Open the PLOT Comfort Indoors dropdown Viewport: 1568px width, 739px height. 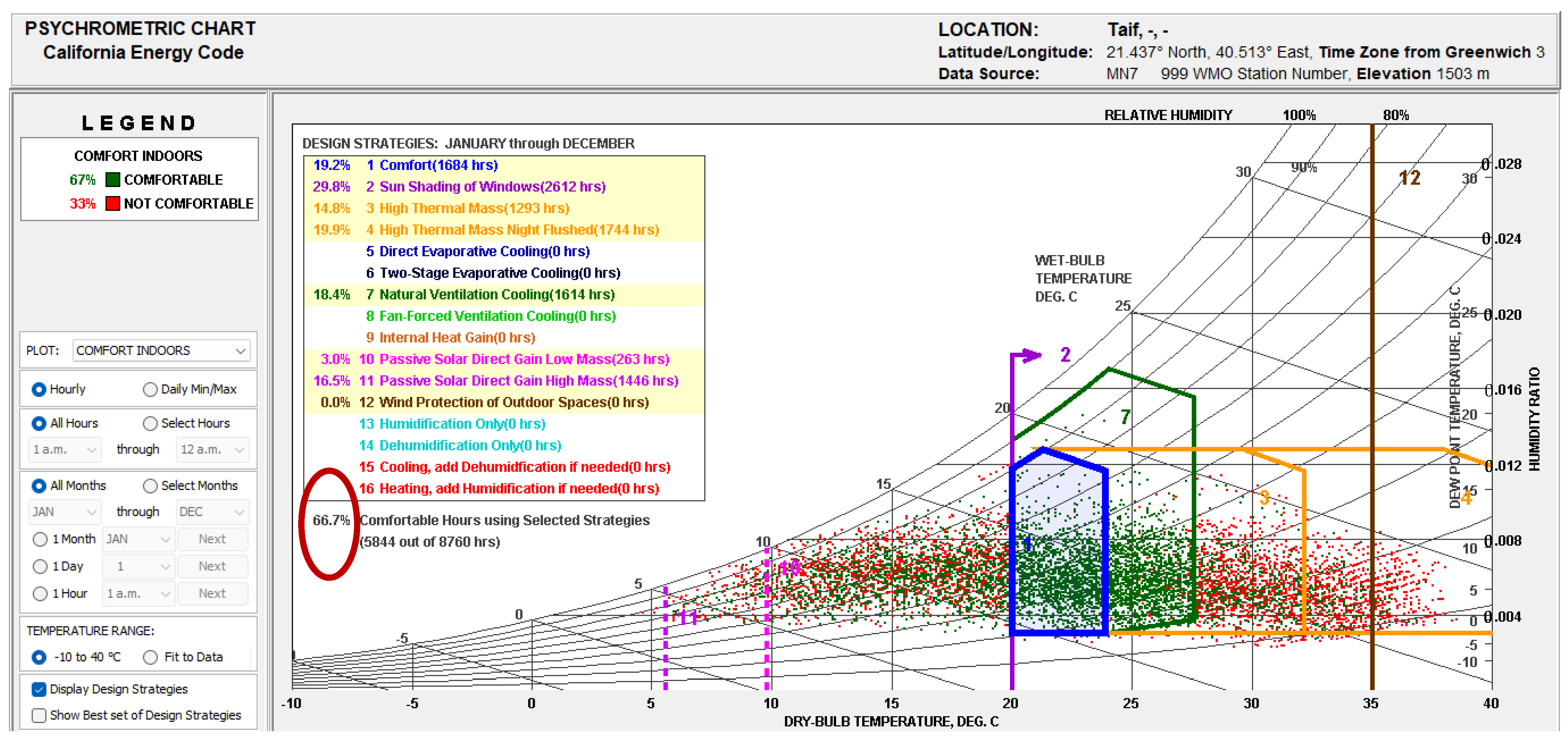click(161, 351)
